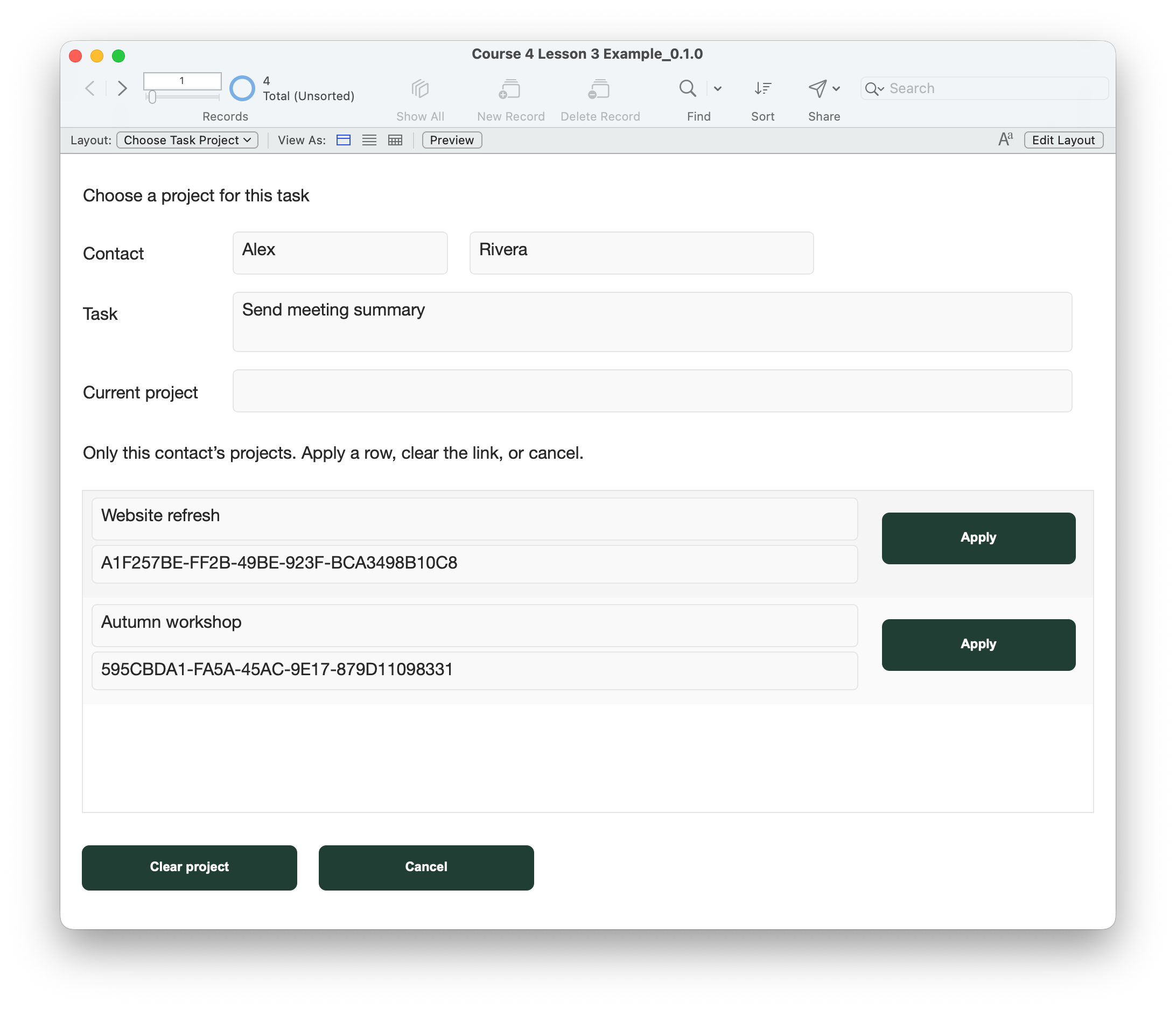Open the Layout dropdown Choose Task Project

pos(187,140)
